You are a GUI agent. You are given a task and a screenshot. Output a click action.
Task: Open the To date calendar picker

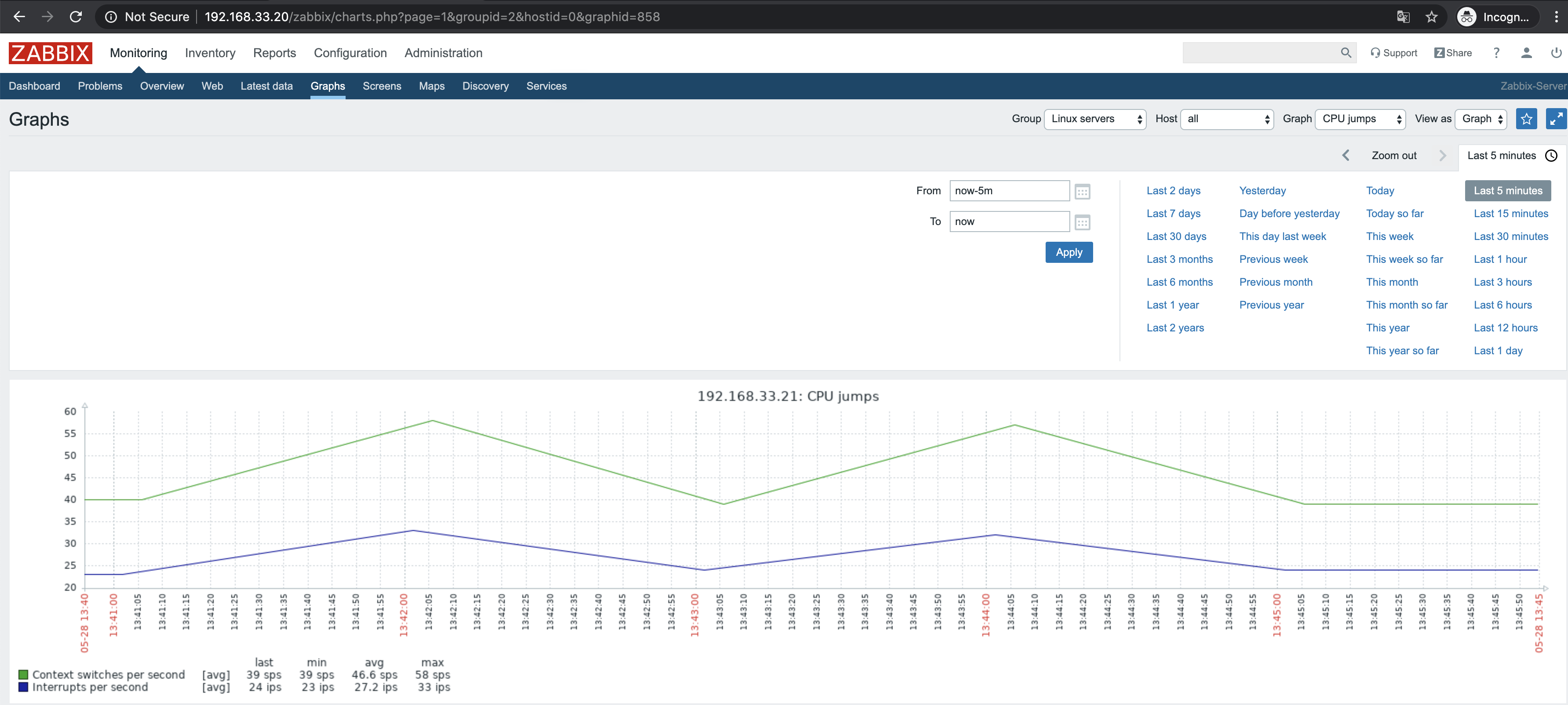click(x=1082, y=222)
